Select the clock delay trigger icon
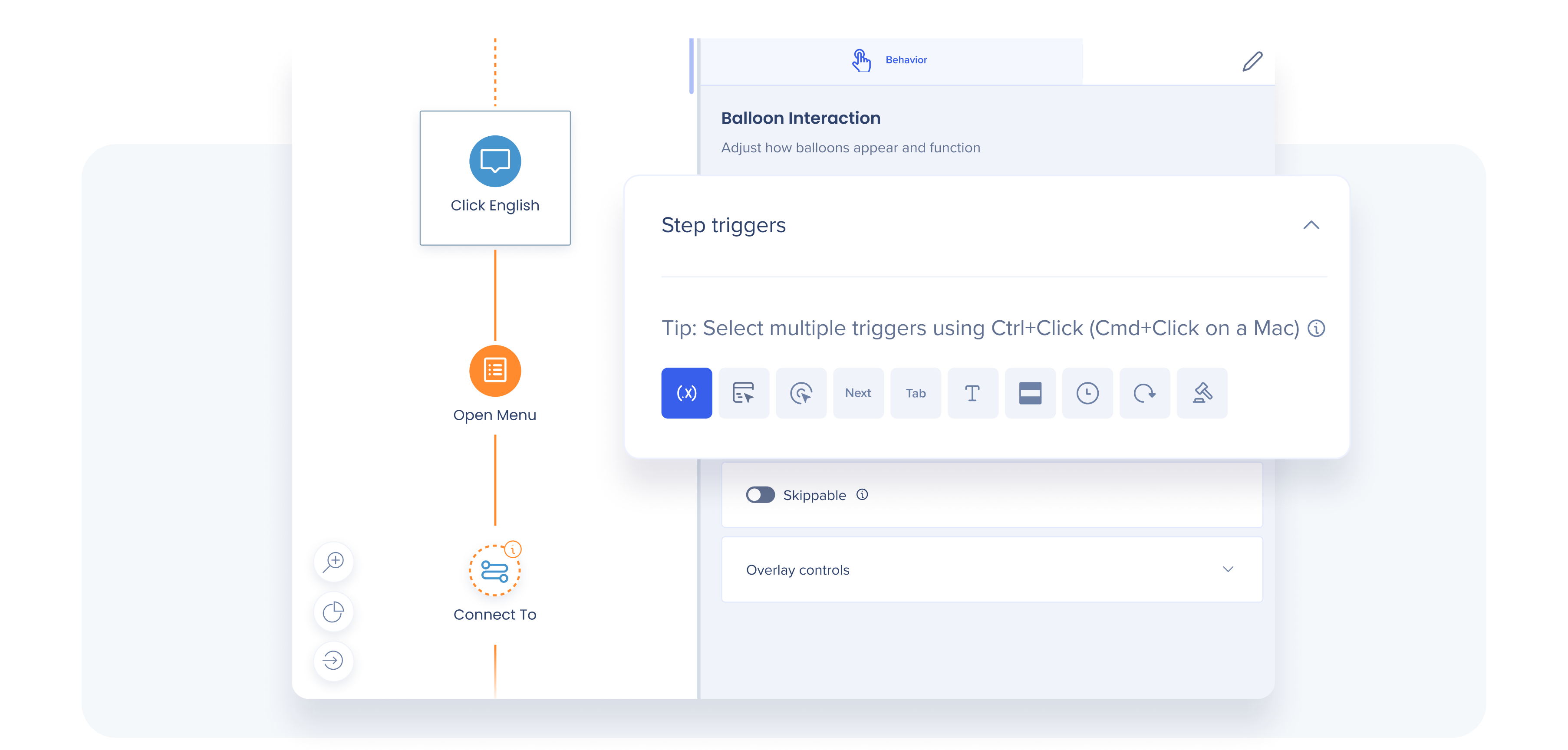Viewport: 1568px width, 750px height. [x=1087, y=393]
